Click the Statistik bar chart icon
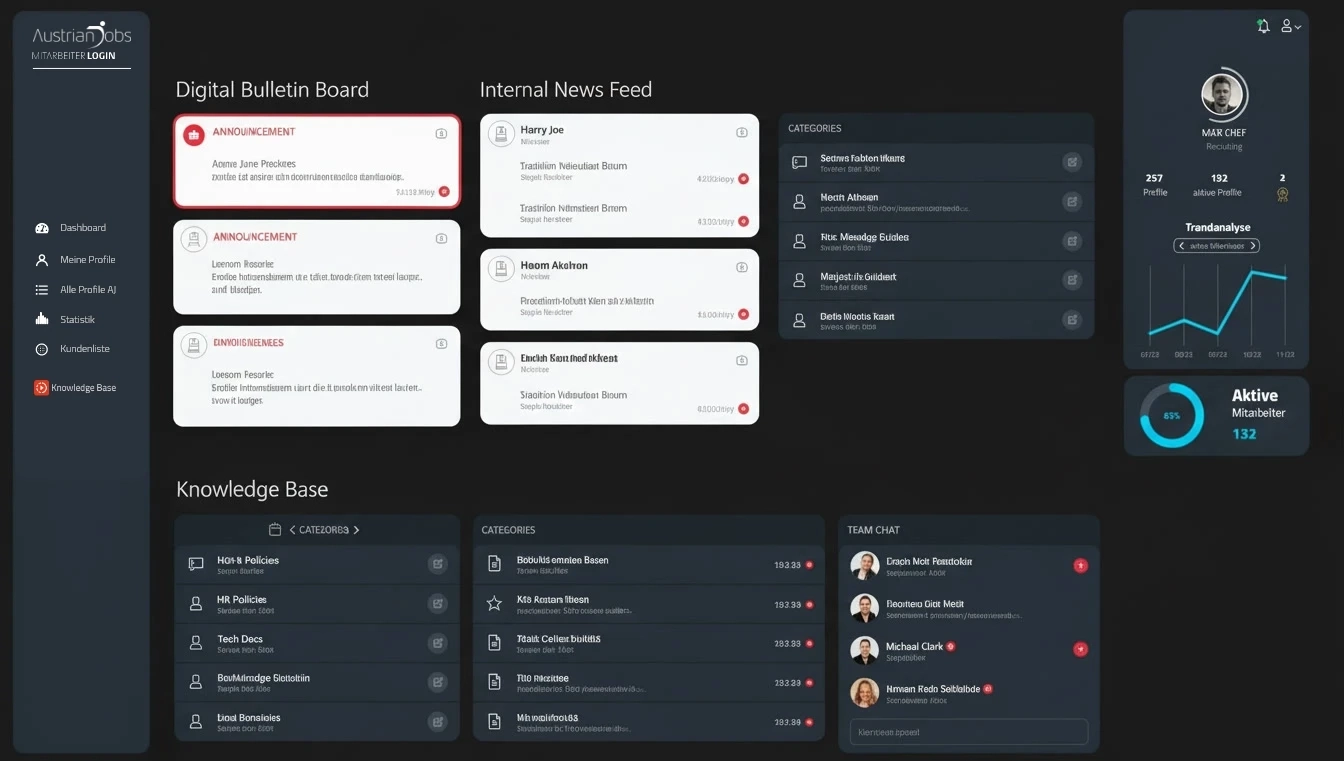 (x=42, y=320)
